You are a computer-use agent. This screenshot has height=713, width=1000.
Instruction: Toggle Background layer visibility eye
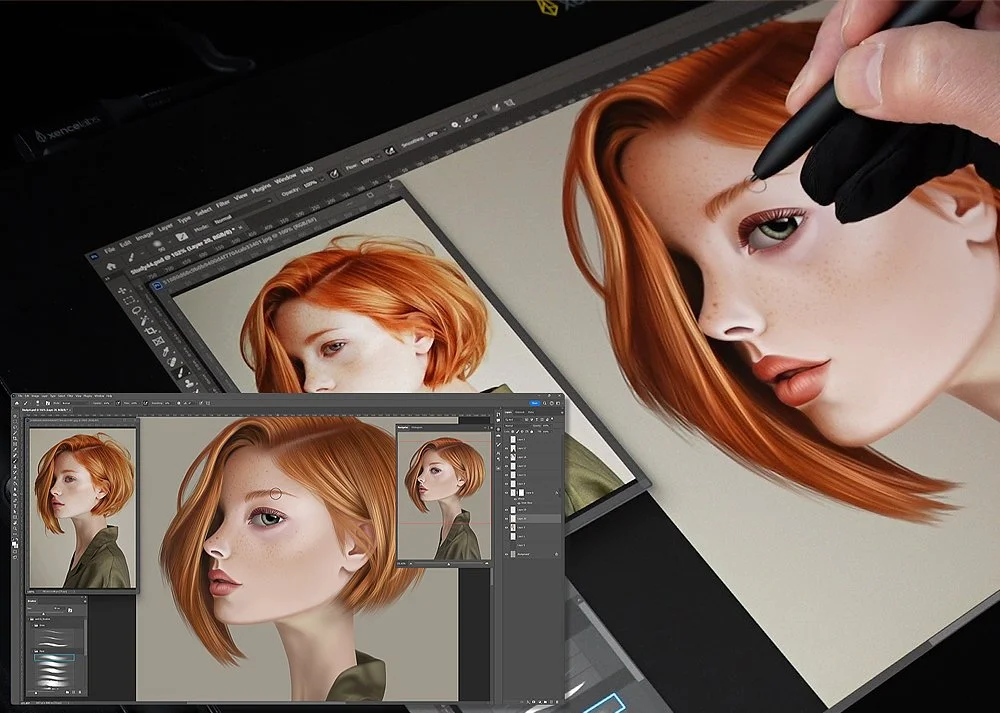point(506,554)
